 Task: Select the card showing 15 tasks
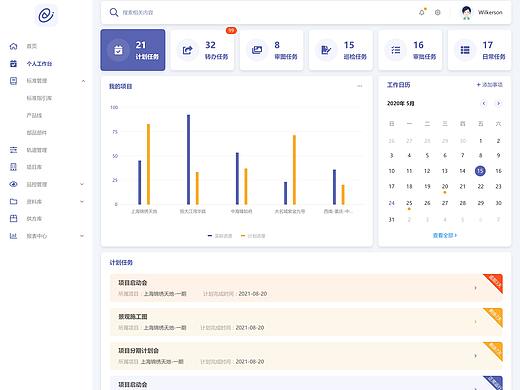click(341, 50)
